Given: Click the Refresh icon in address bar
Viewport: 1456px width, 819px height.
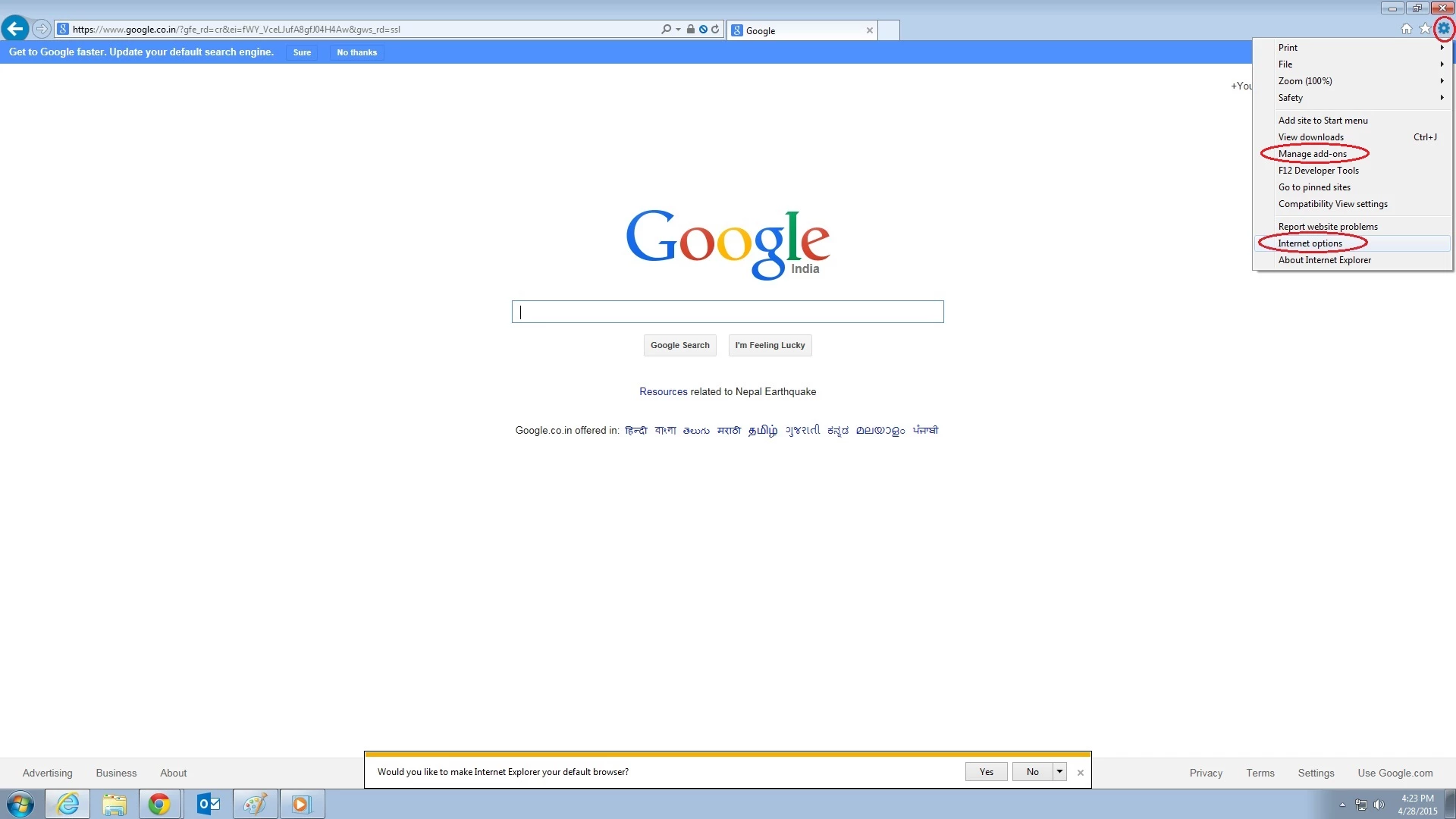Looking at the screenshot, I should coord(715,30).
